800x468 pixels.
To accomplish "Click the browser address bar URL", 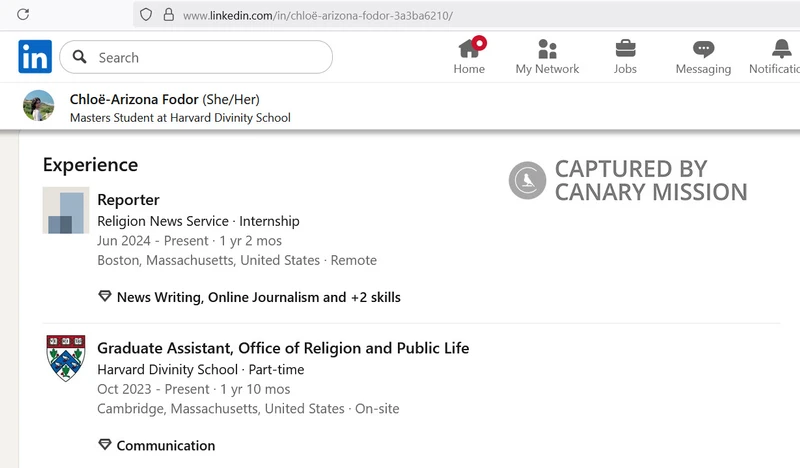I will 318,15.
